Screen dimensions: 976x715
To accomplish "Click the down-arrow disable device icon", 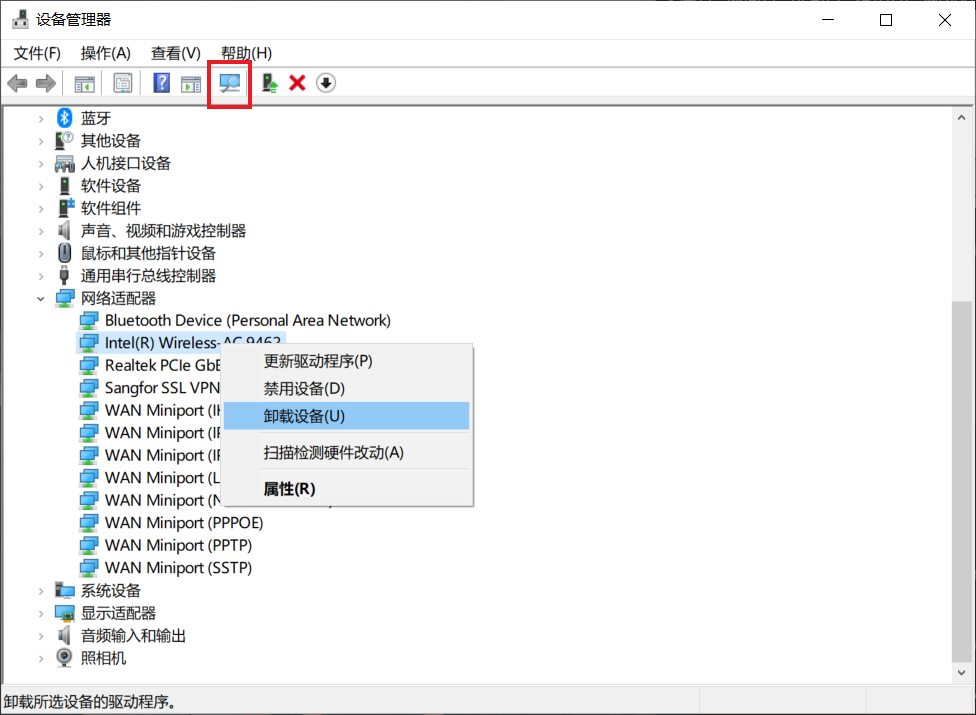I will click(326, 83).
